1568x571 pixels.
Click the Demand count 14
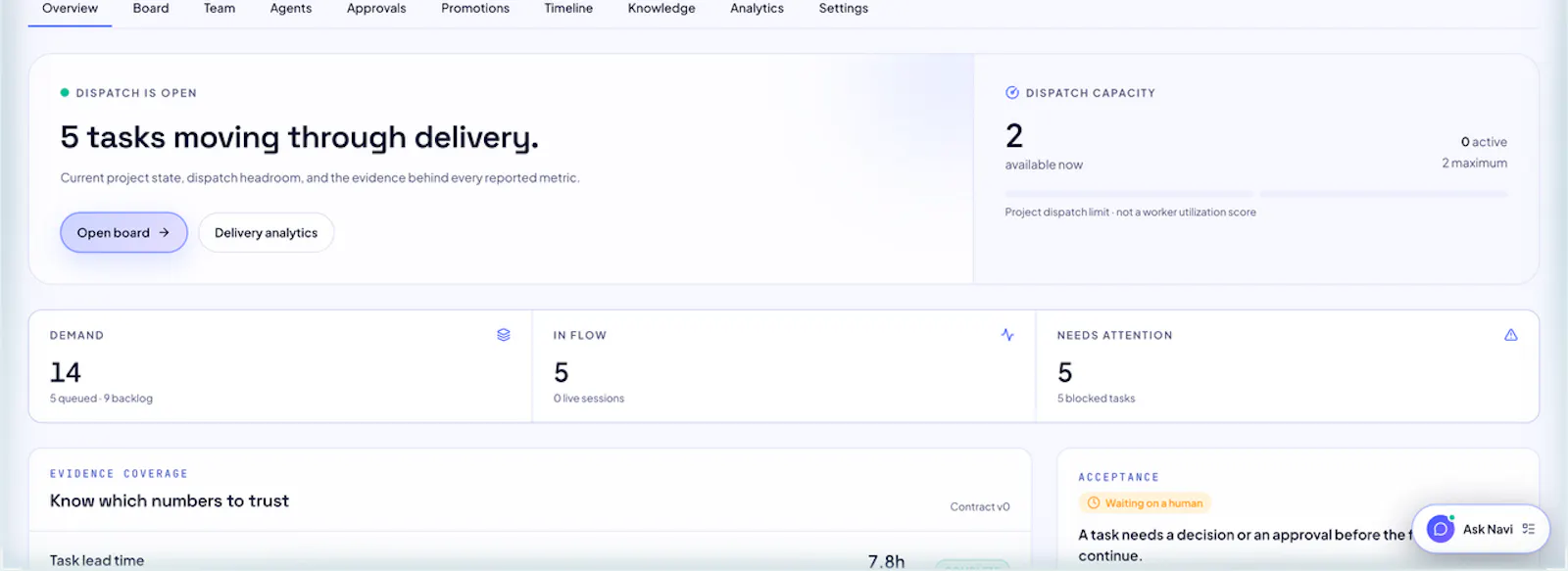pos(66,372)
